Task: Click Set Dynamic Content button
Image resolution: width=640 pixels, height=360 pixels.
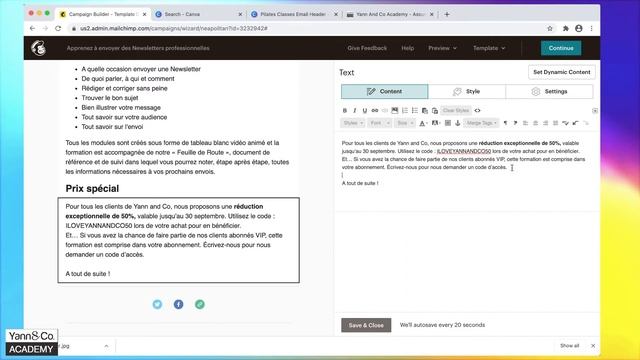Action: 561,72
